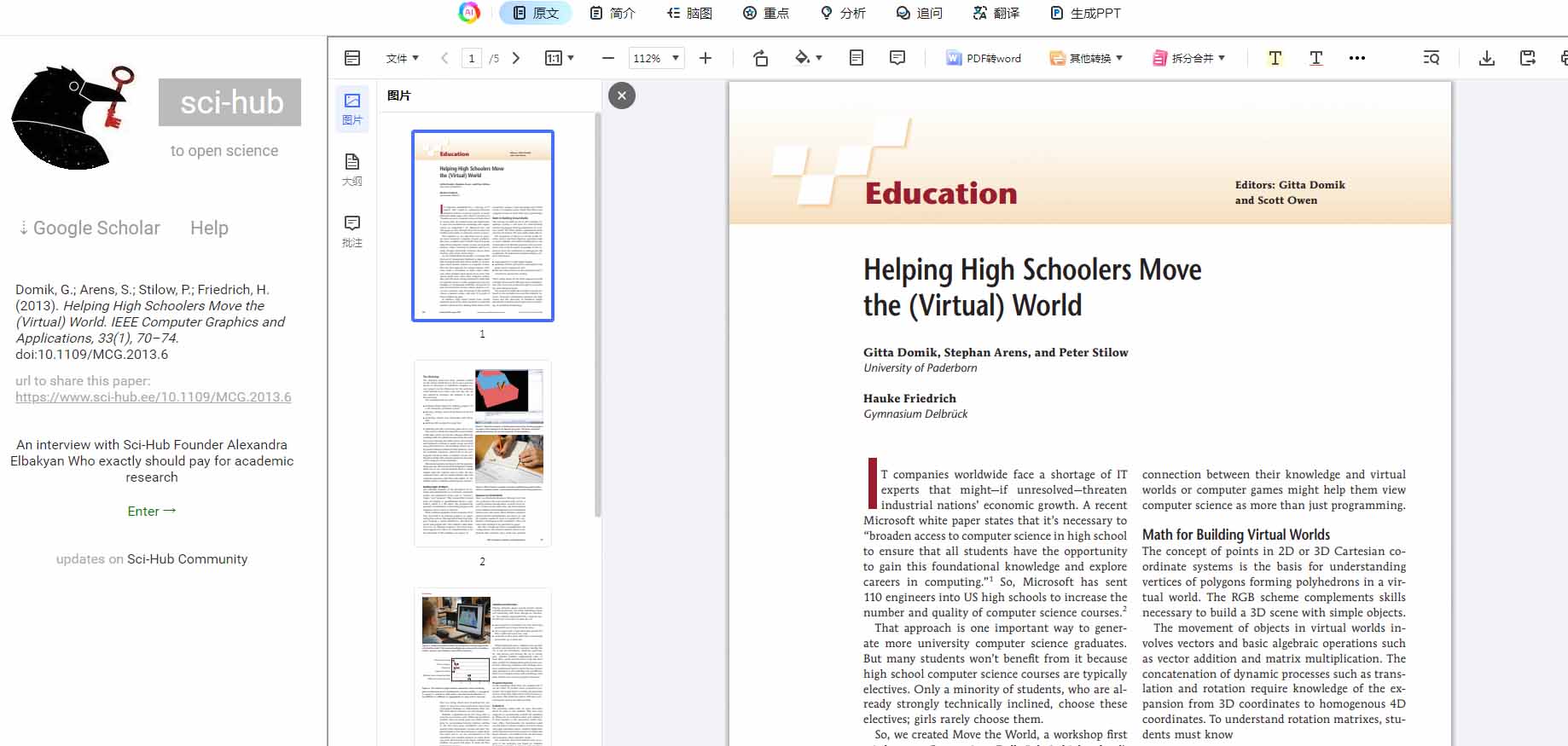
Task: Open the 分析 analysis tab
Action: [843, 13]
